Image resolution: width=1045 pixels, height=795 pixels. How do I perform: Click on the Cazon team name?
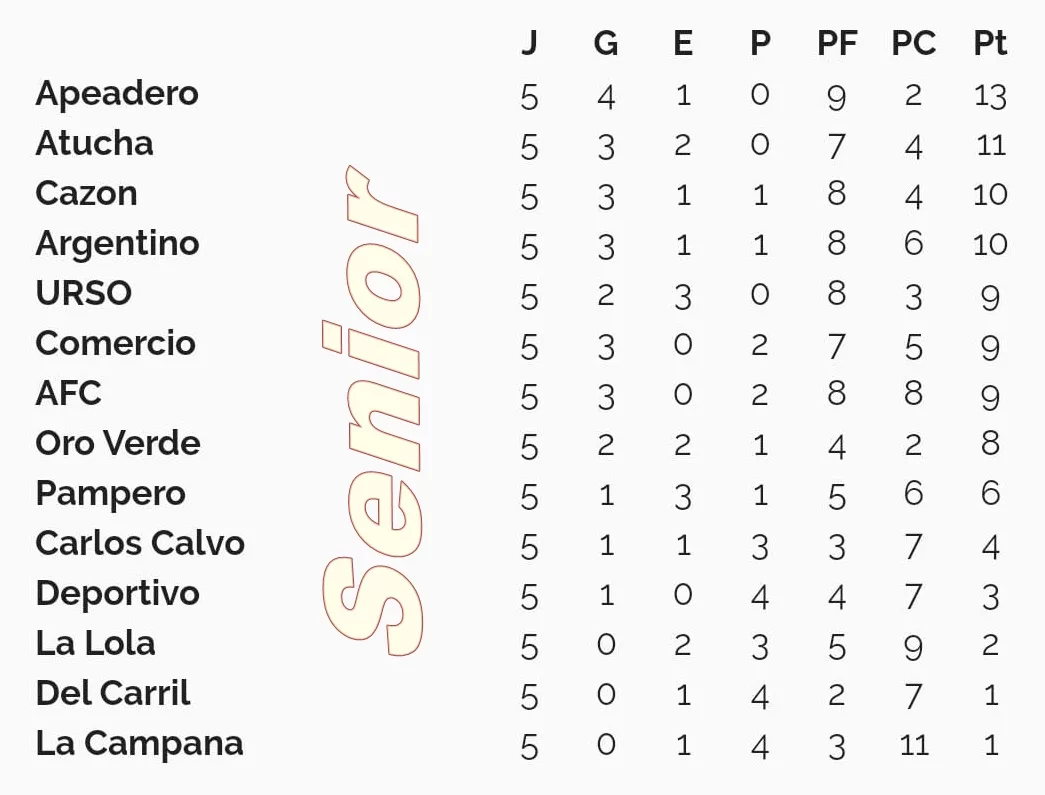[x=86, y=194]
